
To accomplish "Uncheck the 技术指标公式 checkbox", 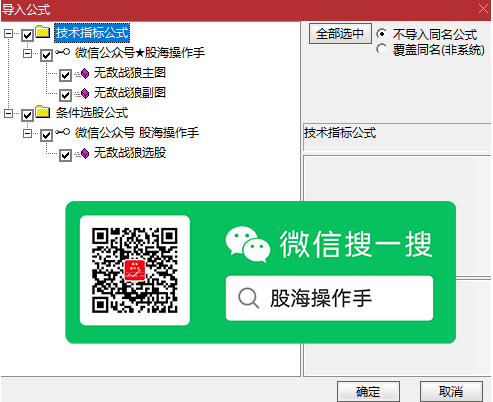I will (x=27, y=35).
